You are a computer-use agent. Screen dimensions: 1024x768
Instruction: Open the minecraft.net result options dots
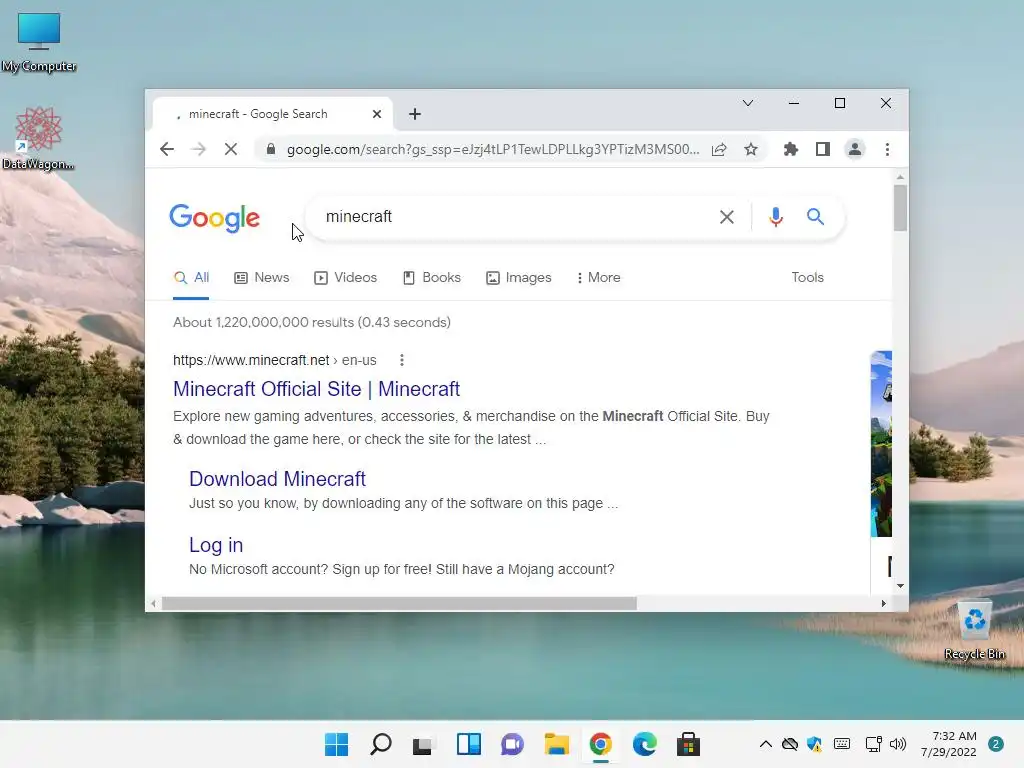pos(402,360)
